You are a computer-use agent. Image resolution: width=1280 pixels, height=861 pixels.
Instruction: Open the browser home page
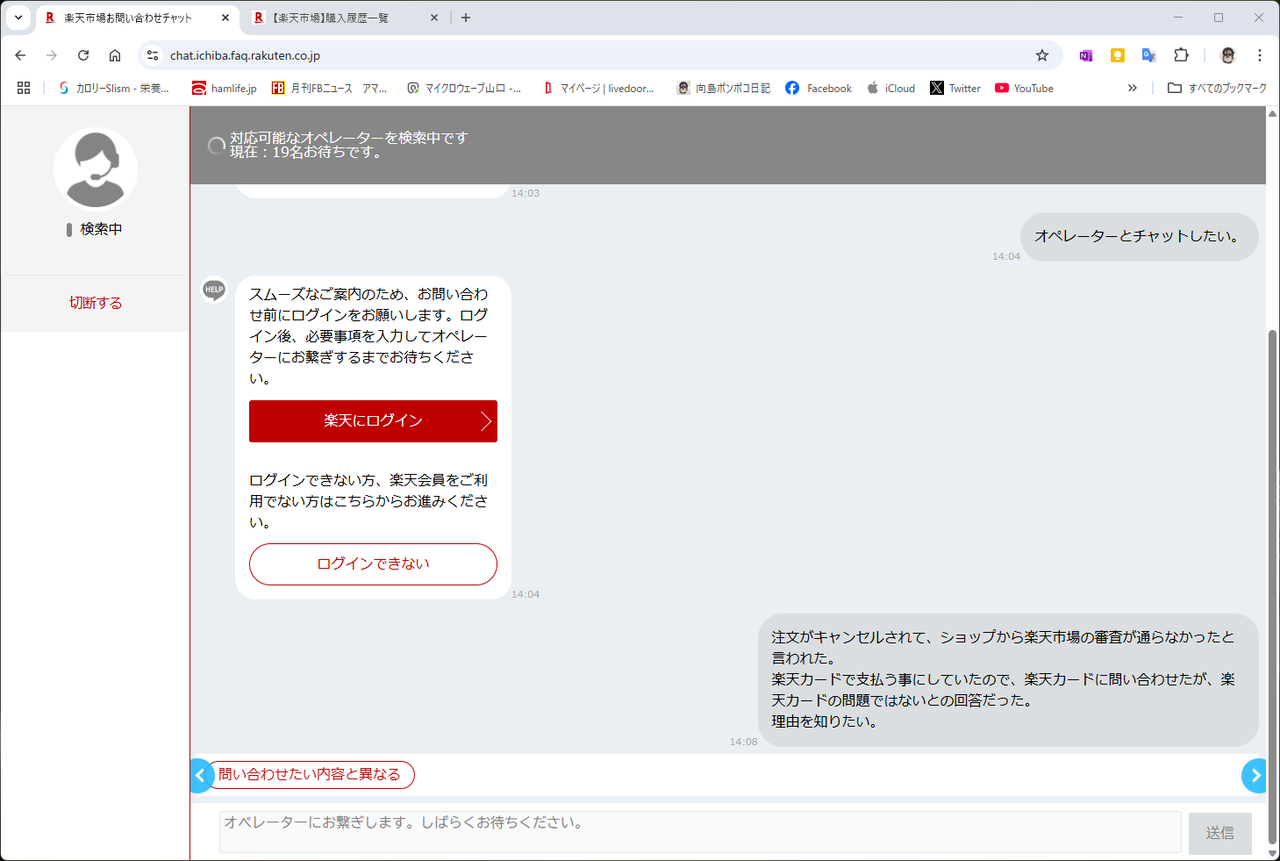(x=115, y=56)
